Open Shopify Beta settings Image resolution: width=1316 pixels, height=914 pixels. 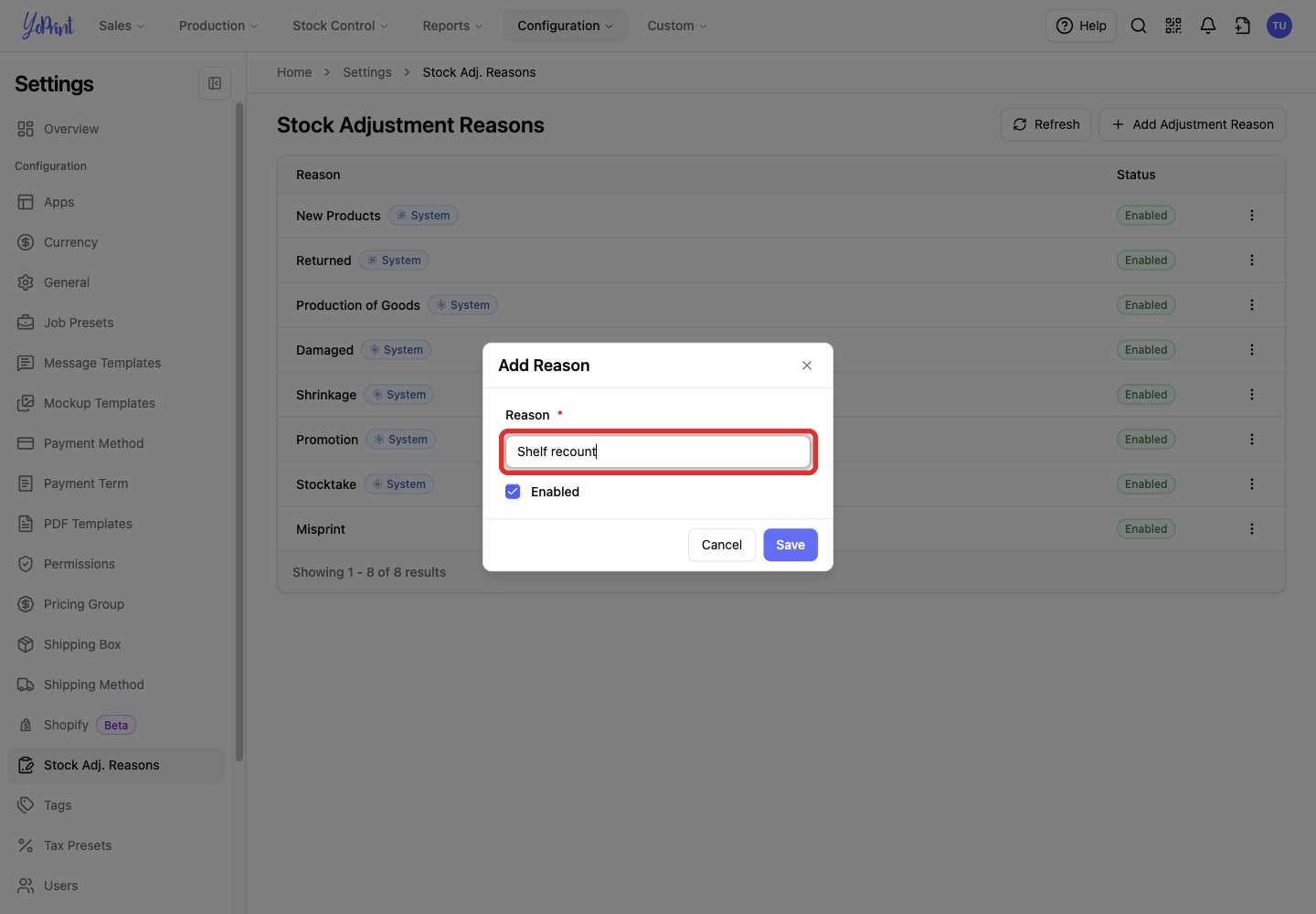click(x=116, y=725)
